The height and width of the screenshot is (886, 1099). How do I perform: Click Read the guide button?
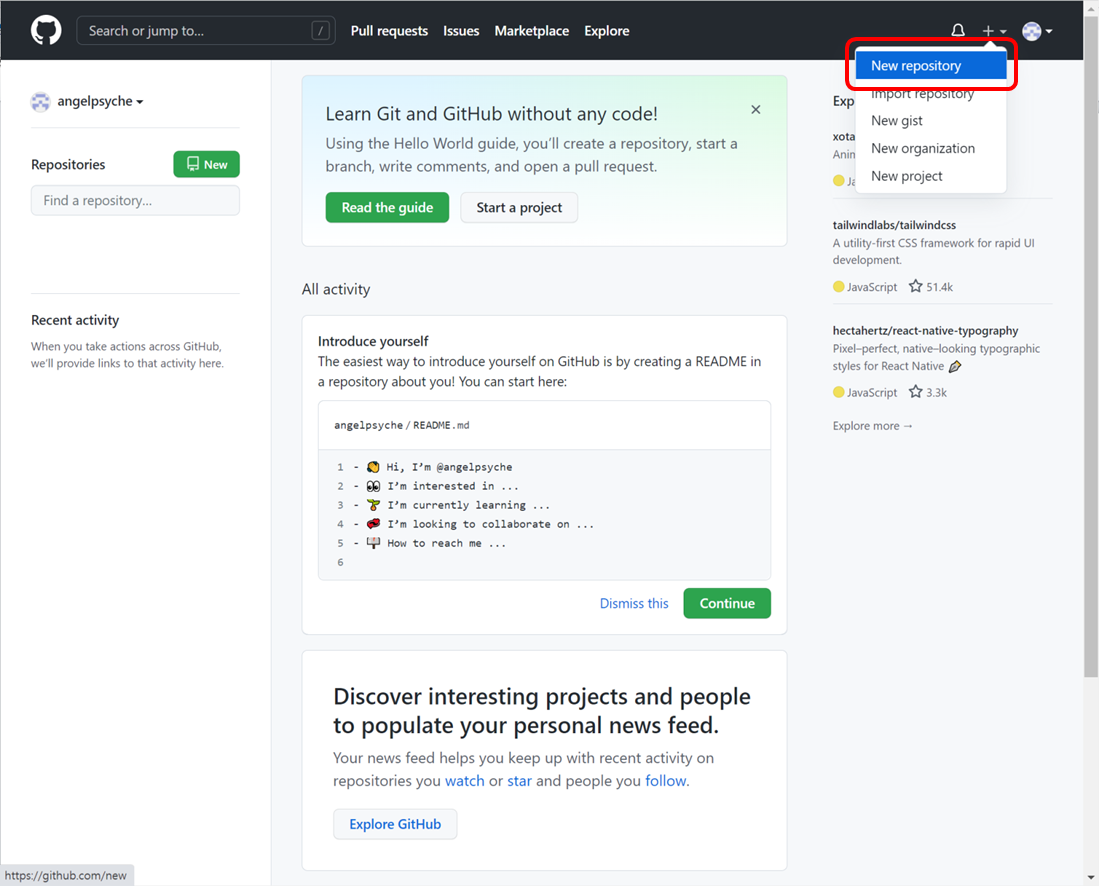387,207
